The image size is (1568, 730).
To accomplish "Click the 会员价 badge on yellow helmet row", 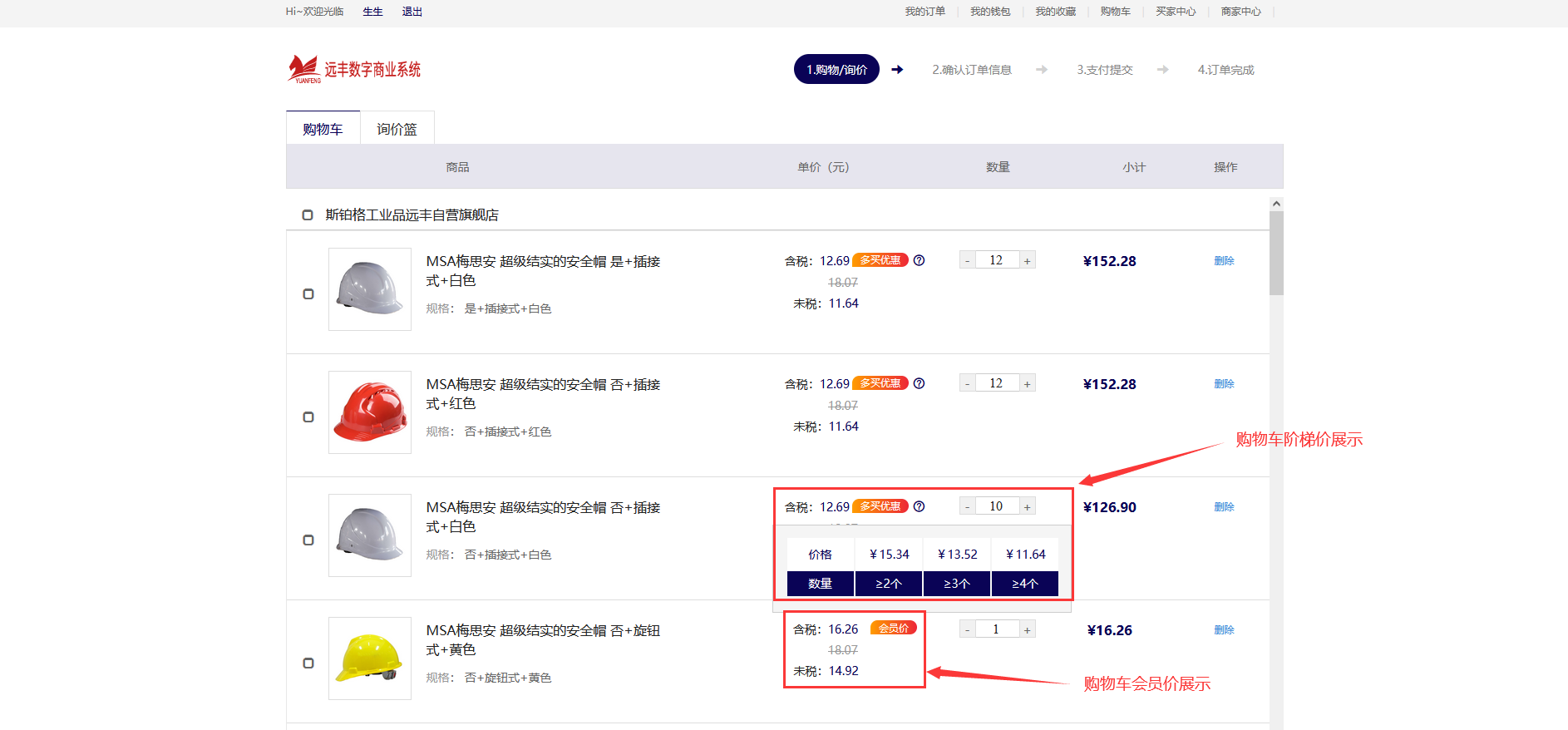I will 894,629.
